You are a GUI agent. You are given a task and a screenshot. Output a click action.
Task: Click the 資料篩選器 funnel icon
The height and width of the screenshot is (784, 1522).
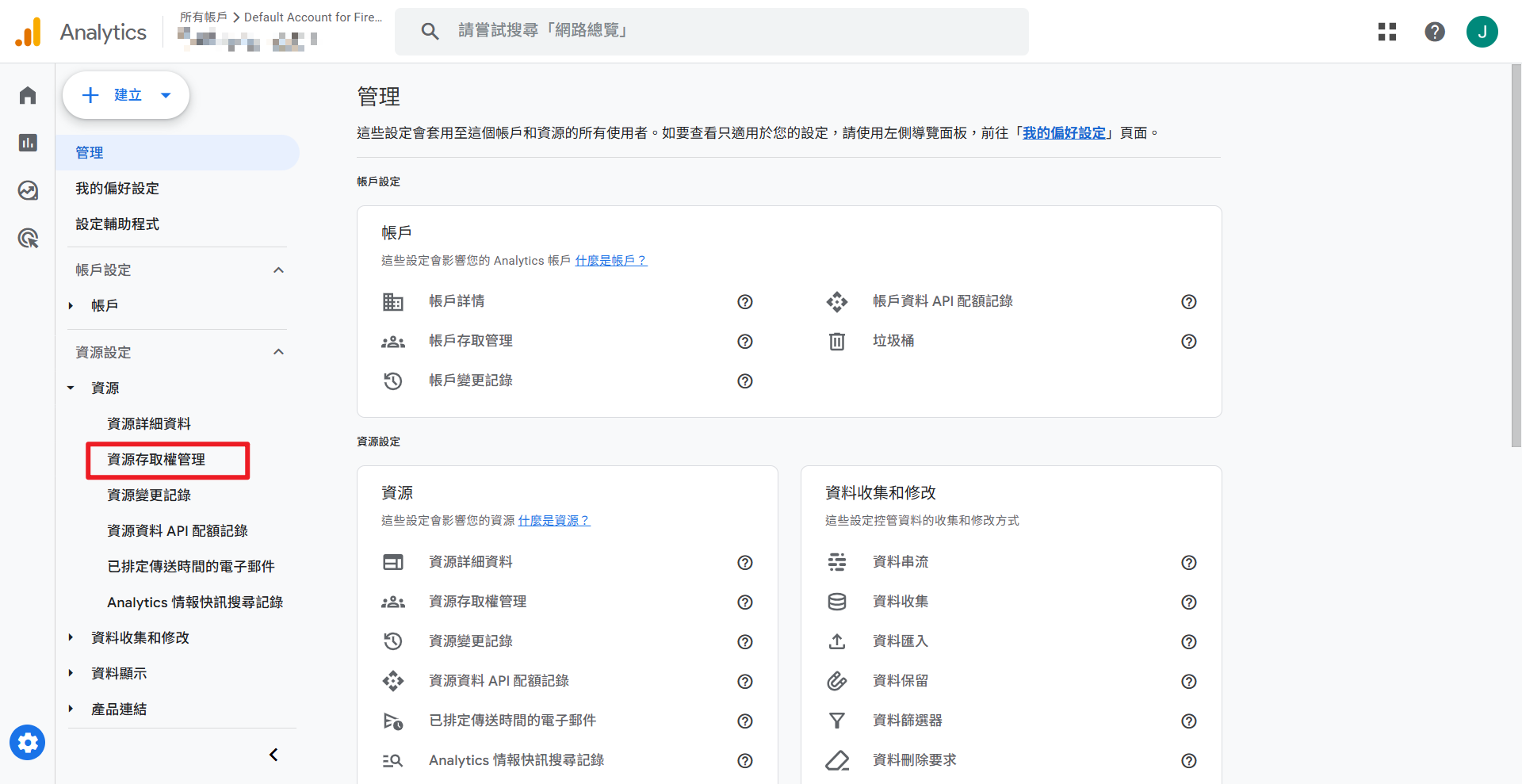pos(836,721)
